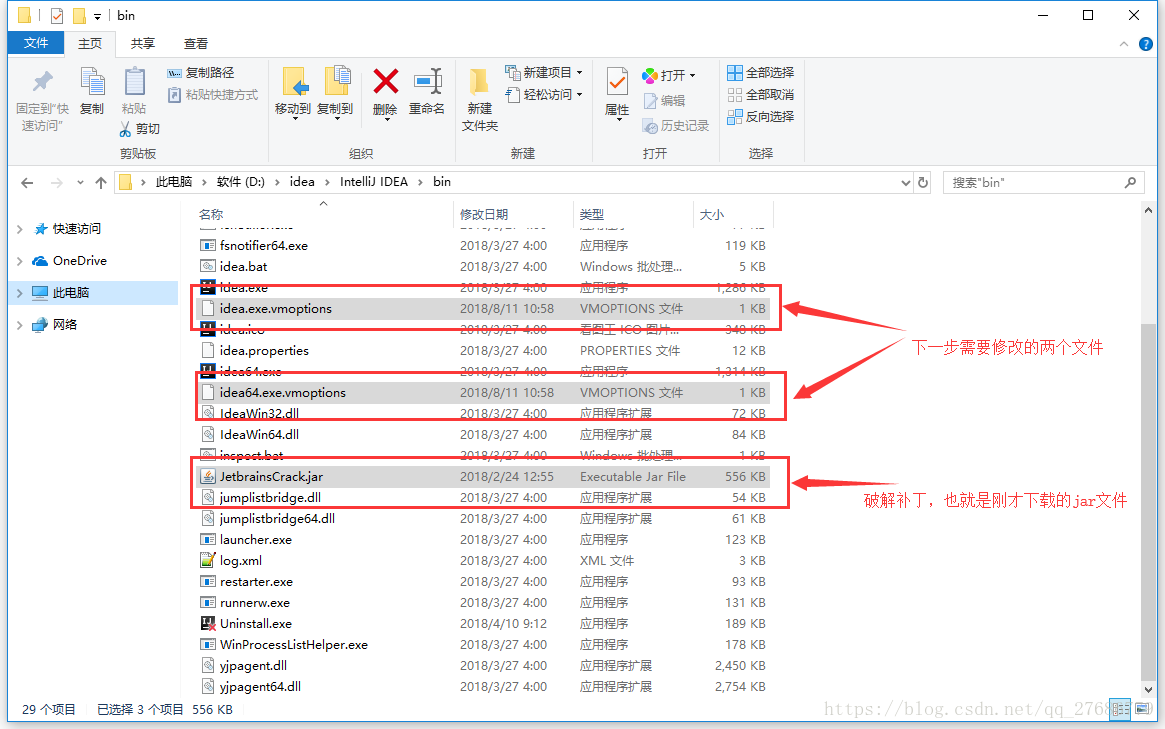Go up one folder level arrow
The width and height of the screenshot is (1165, 729).
101,182
